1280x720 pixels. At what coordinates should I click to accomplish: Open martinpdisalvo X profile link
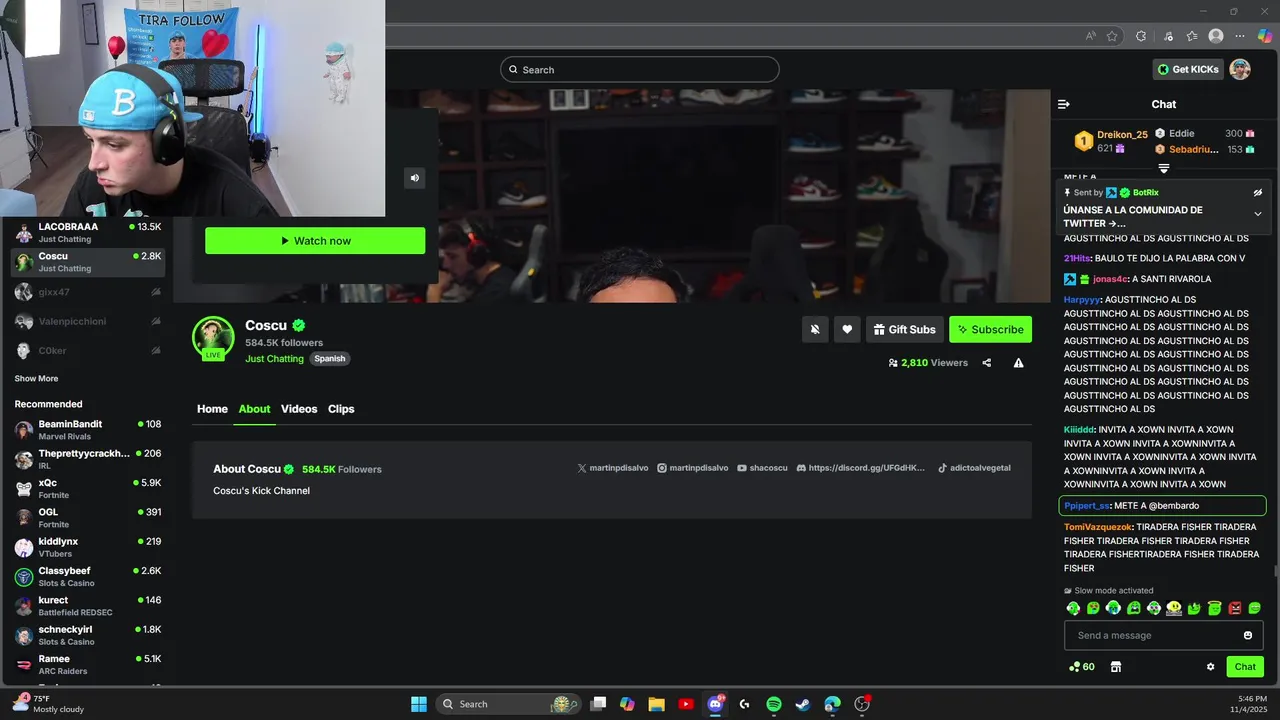(x=613, y=468)
